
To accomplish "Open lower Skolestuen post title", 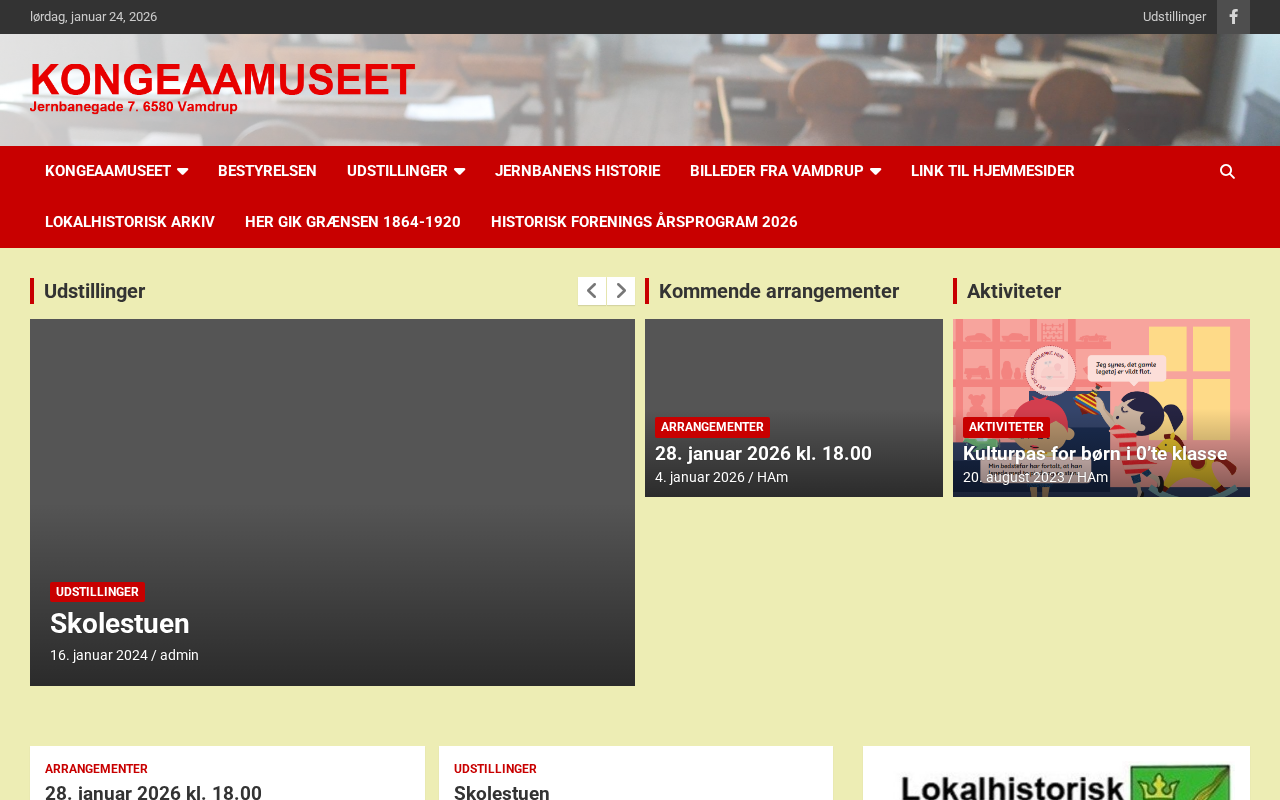I will tap(502, 792).
